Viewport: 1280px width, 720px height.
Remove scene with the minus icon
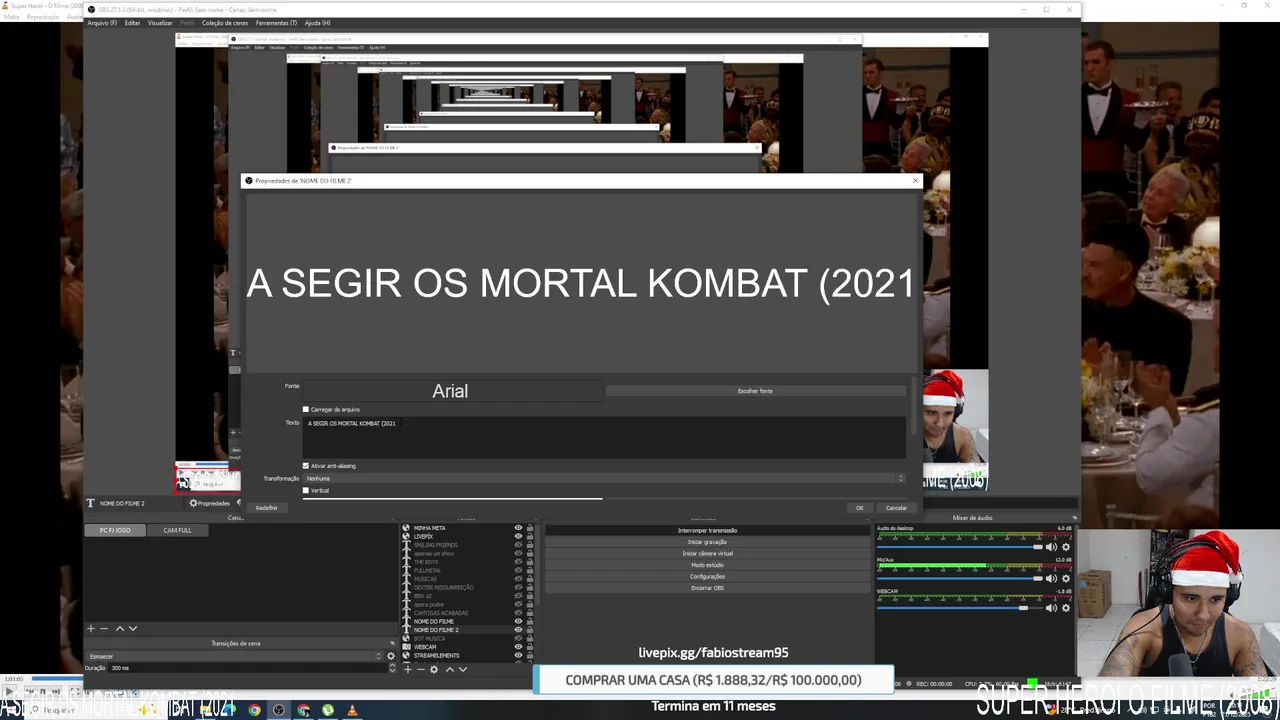[104, 629]
